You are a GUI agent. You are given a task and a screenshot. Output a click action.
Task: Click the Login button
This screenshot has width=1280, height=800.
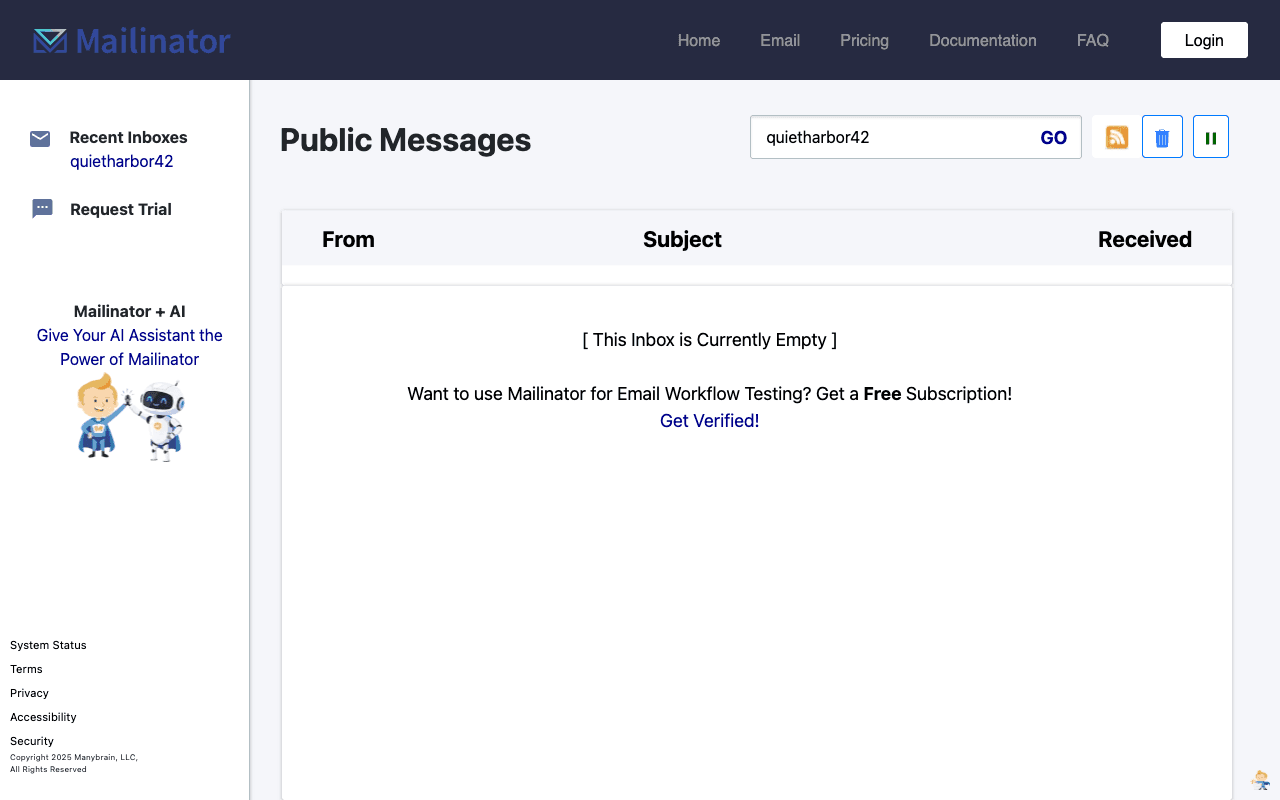1204,40
